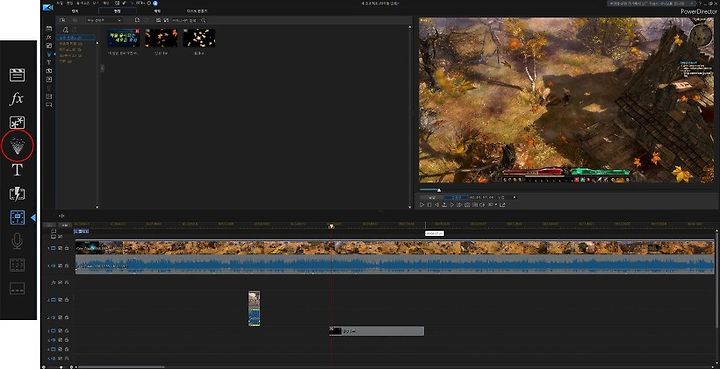Click the blue circle icon in top toolbar

click(x=155, y=3)
